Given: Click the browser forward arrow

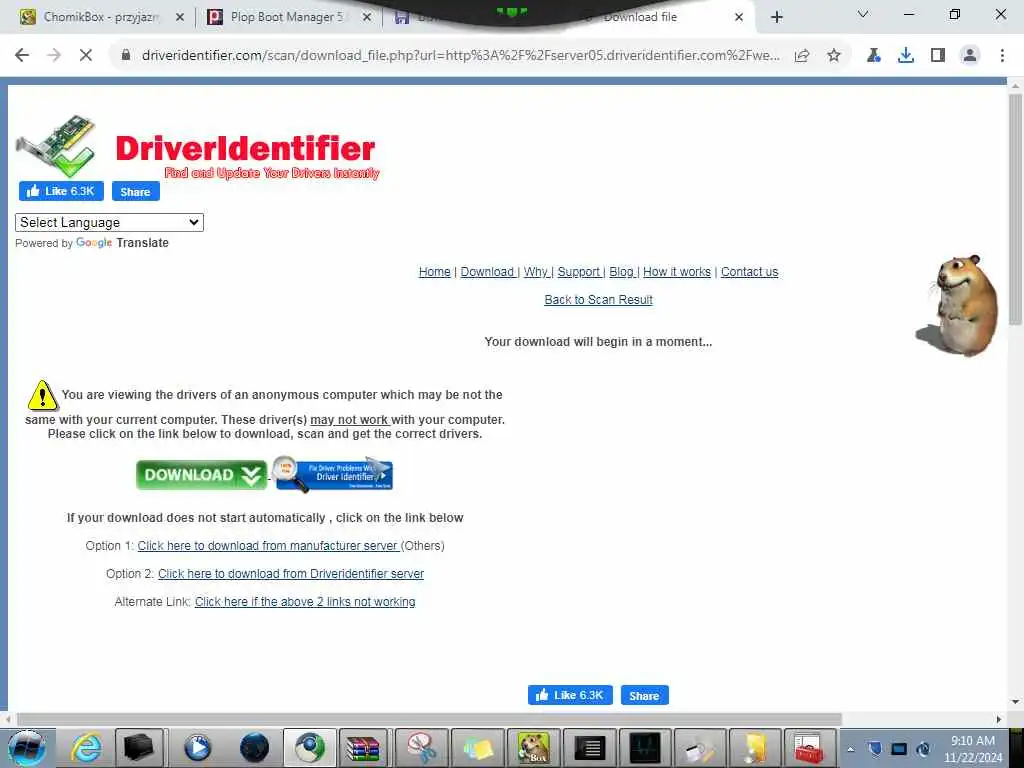Looking at the screenshot, I should click(54, 56).
